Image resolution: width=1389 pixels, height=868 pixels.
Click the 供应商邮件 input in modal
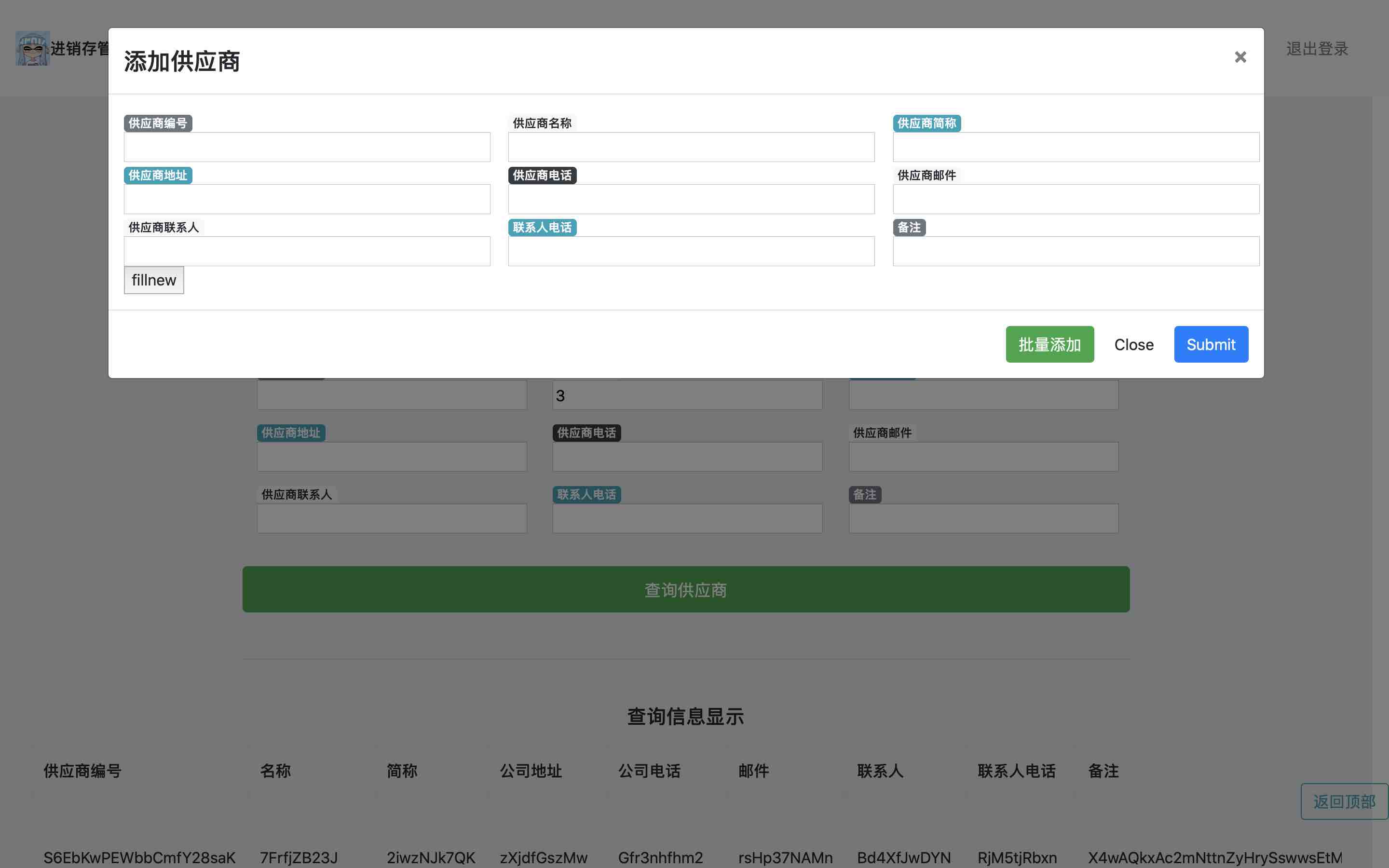(x=1076, y=199)
